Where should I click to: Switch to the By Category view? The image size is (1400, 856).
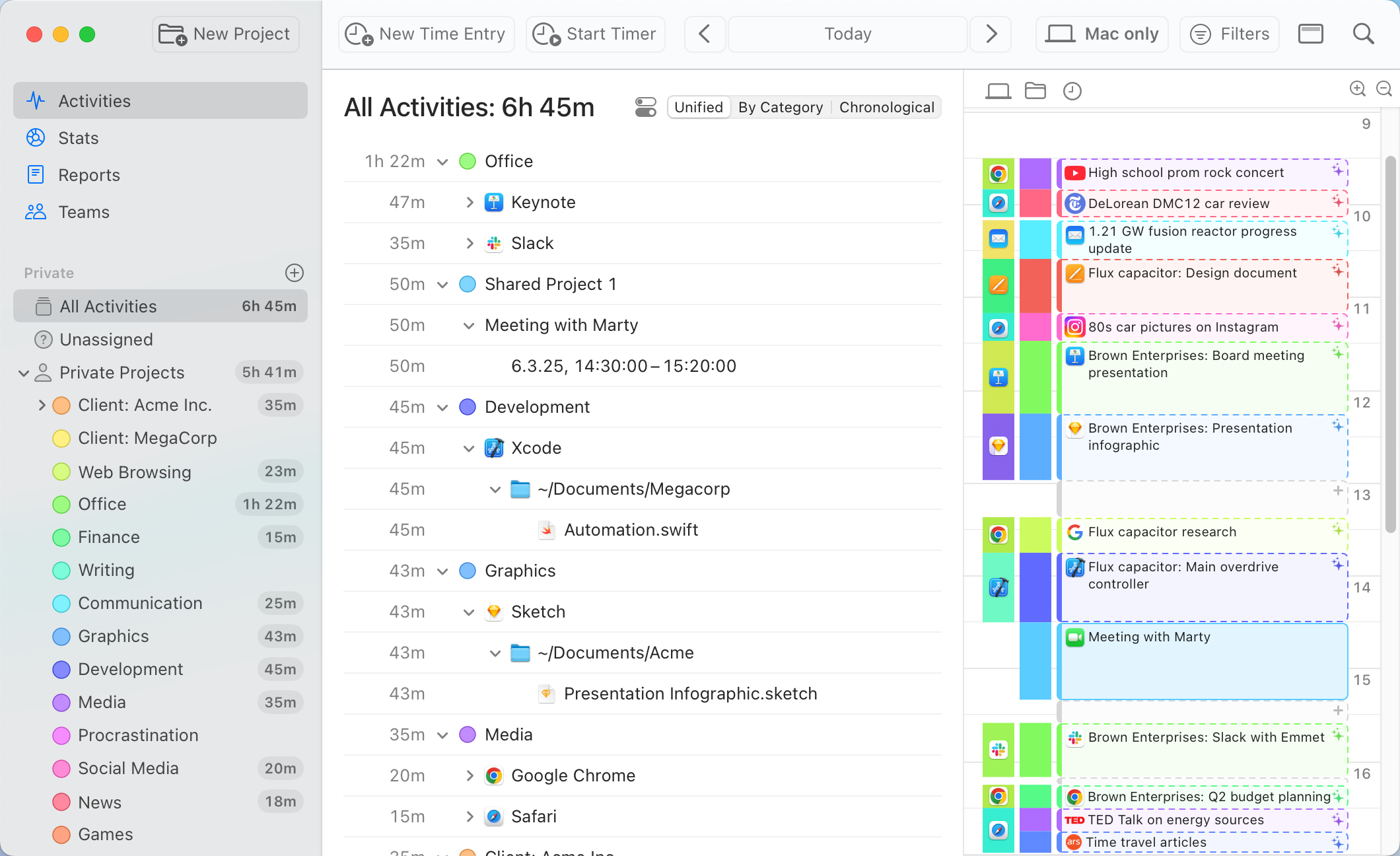[x=780, y=107]
